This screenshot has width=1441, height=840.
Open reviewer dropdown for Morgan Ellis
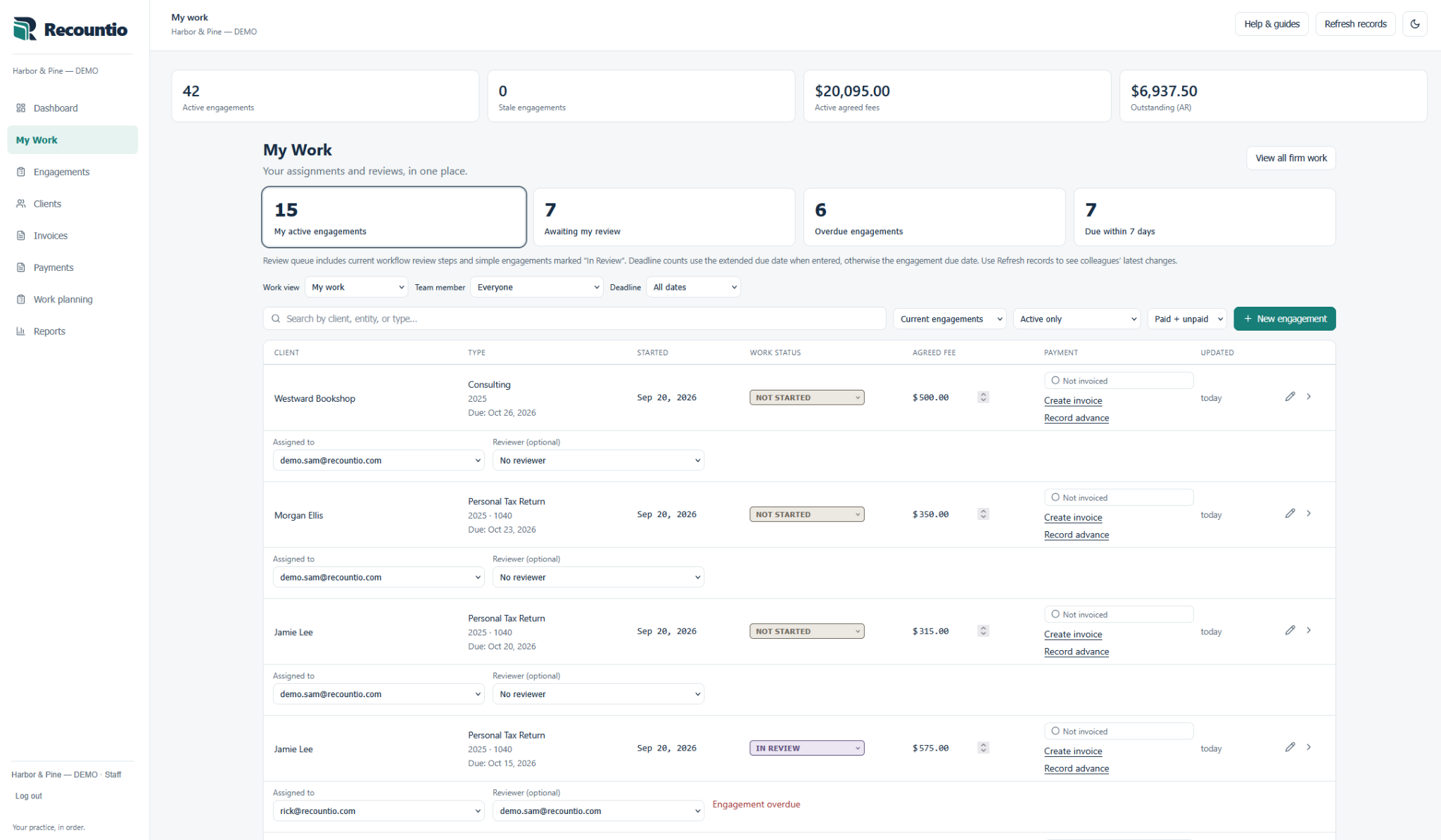coord(598,578)
